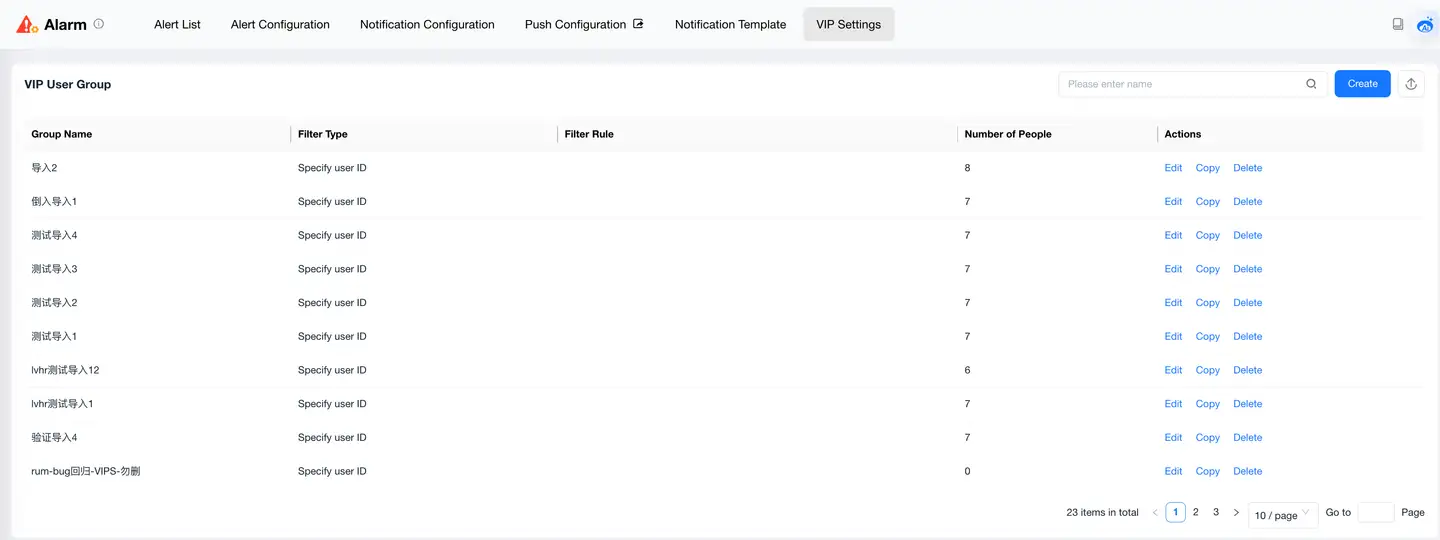The height and width of the screenshot is (540, 1440).
Task: Click the VIP User Group heading
Action: point(68,84)
